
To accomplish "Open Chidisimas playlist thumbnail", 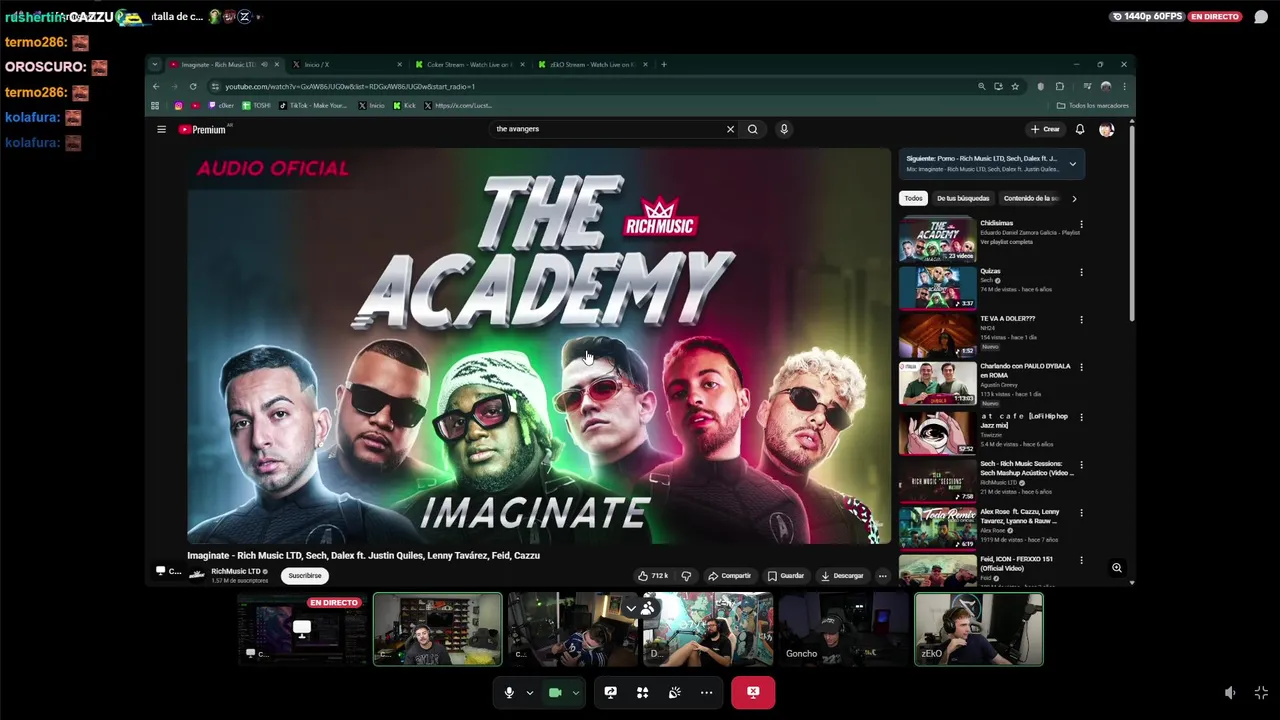I will (938, 240).
